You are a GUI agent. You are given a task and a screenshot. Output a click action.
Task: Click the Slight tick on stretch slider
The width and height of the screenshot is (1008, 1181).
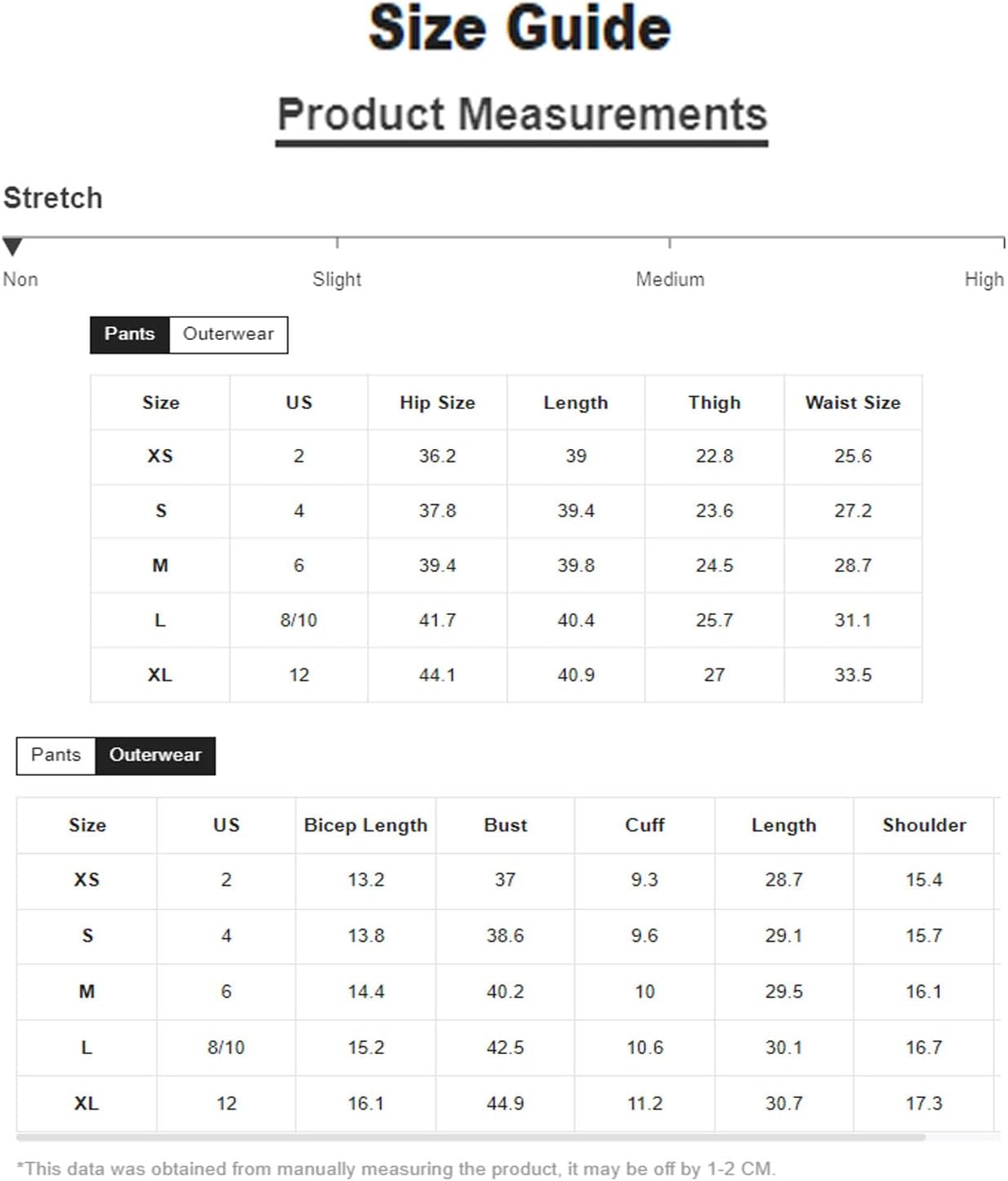click(x=337, y=243)
